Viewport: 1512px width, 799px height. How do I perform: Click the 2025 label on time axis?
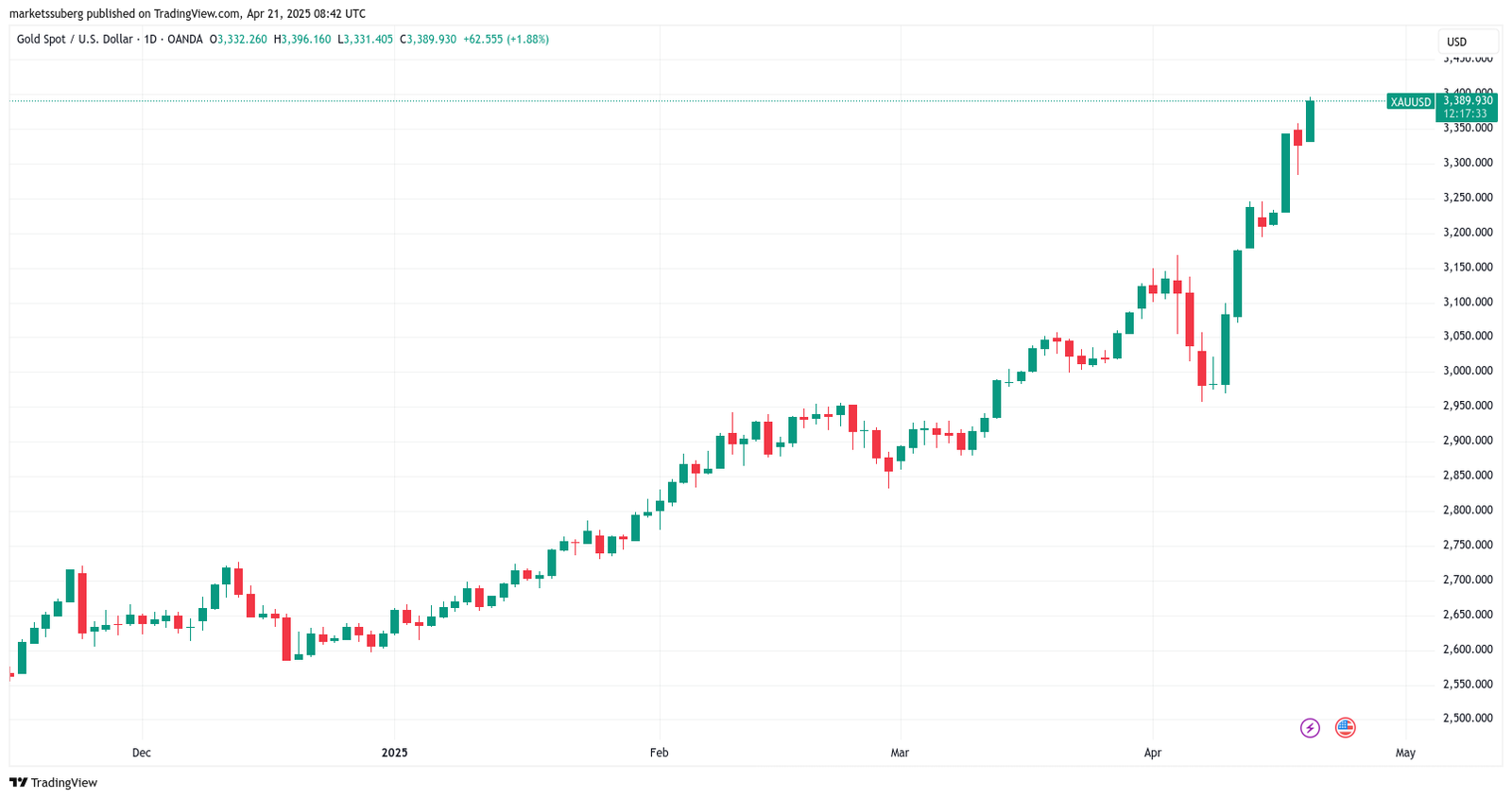pyautogui.click(x=394, y=753)
